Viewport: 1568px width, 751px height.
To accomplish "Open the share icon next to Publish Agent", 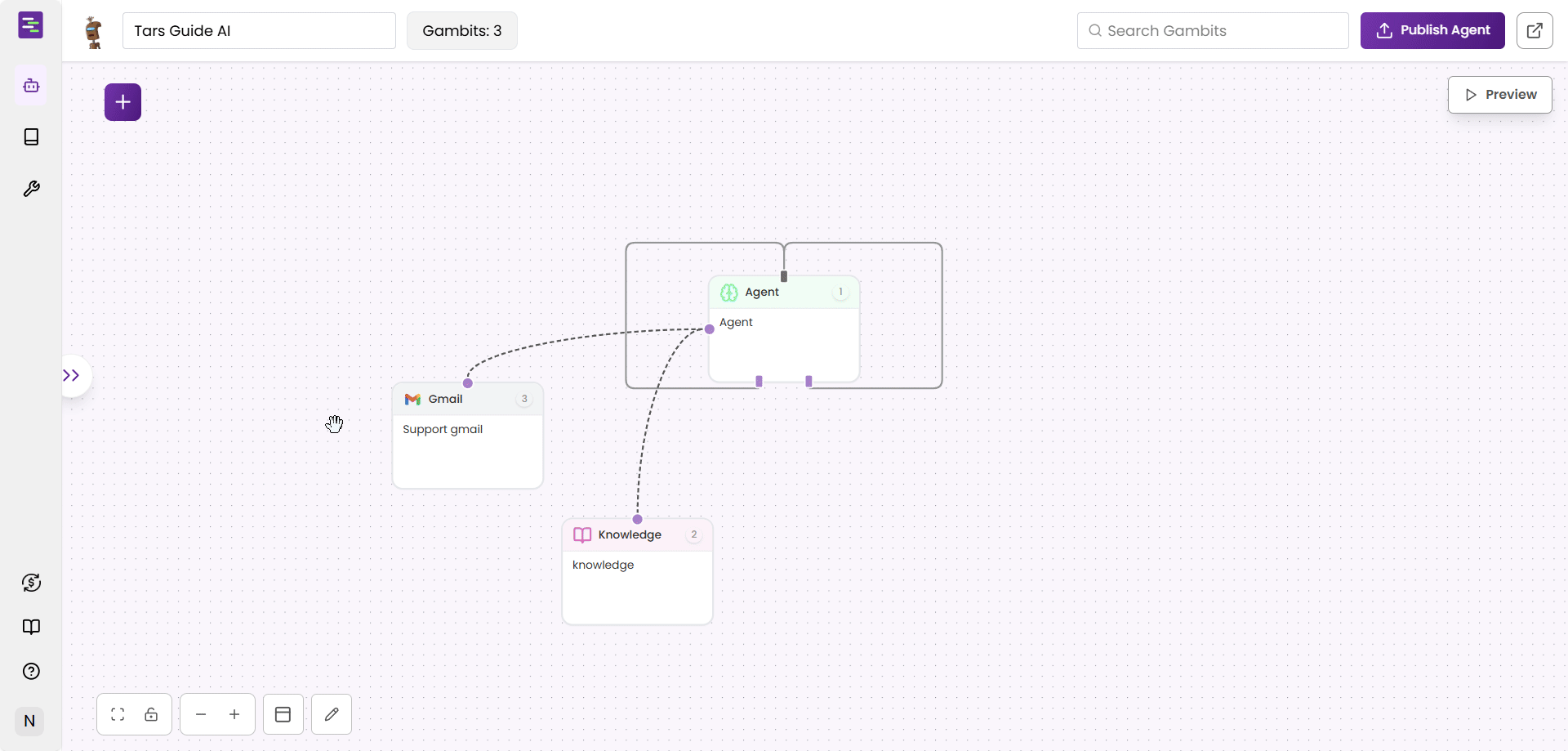I will click(x=1535, y=30).
